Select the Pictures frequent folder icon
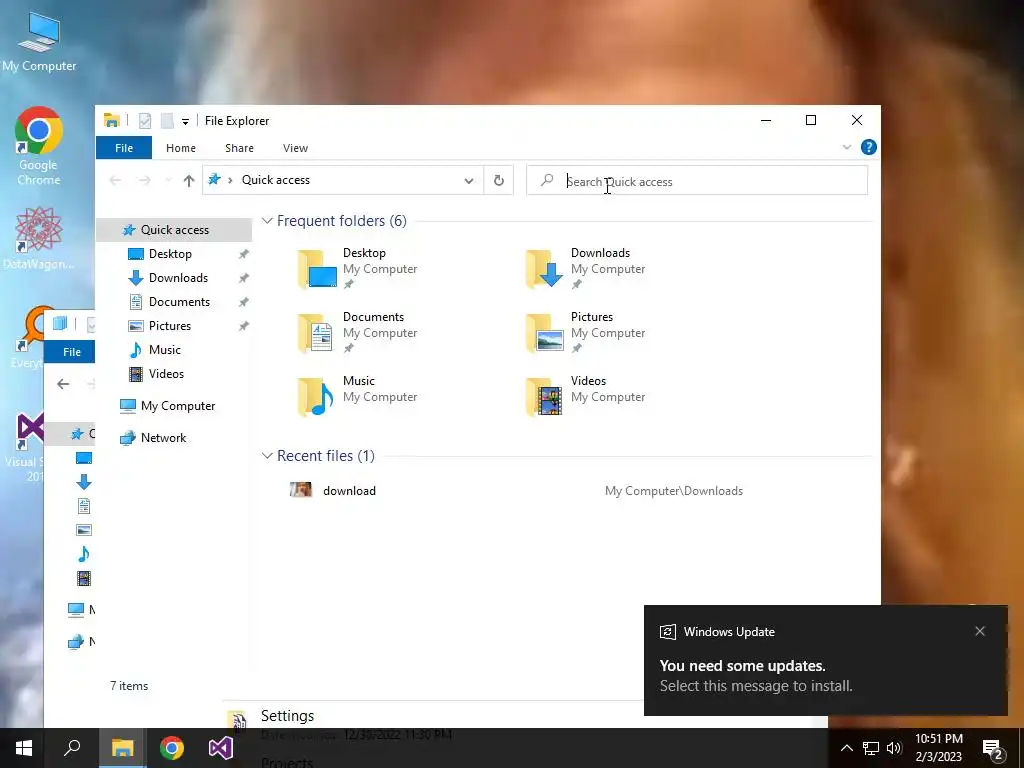The height and width of the screenshot is (768, 1024). [x=545, y=332]
